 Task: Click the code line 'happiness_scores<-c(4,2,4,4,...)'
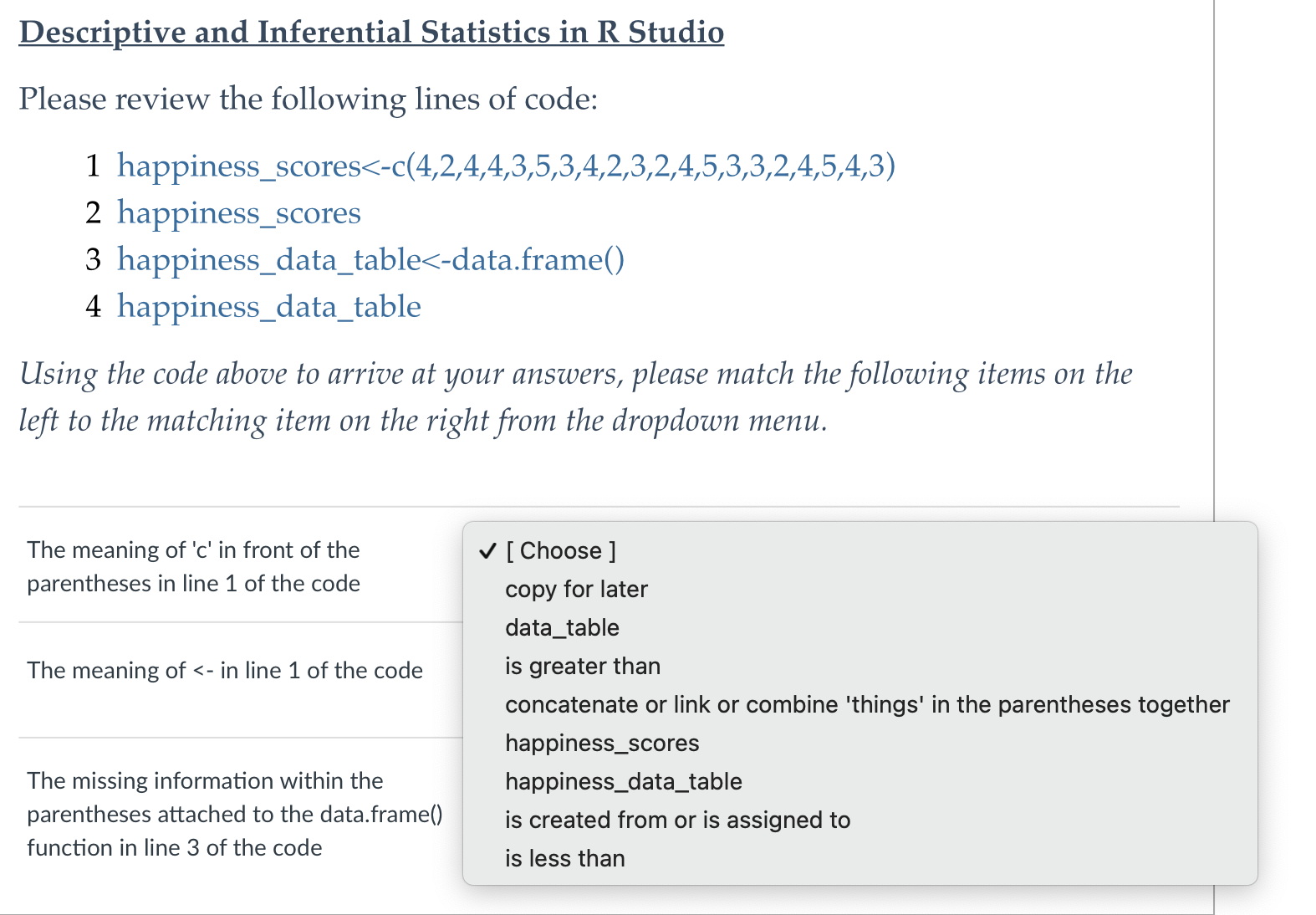pyautogui.click(x=506, y=166)
